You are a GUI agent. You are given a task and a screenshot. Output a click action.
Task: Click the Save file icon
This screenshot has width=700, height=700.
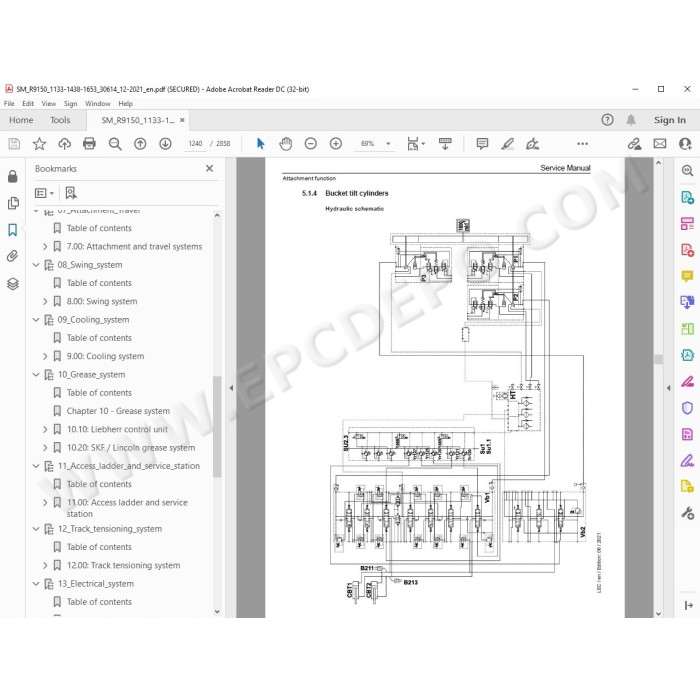pos(14,144)
